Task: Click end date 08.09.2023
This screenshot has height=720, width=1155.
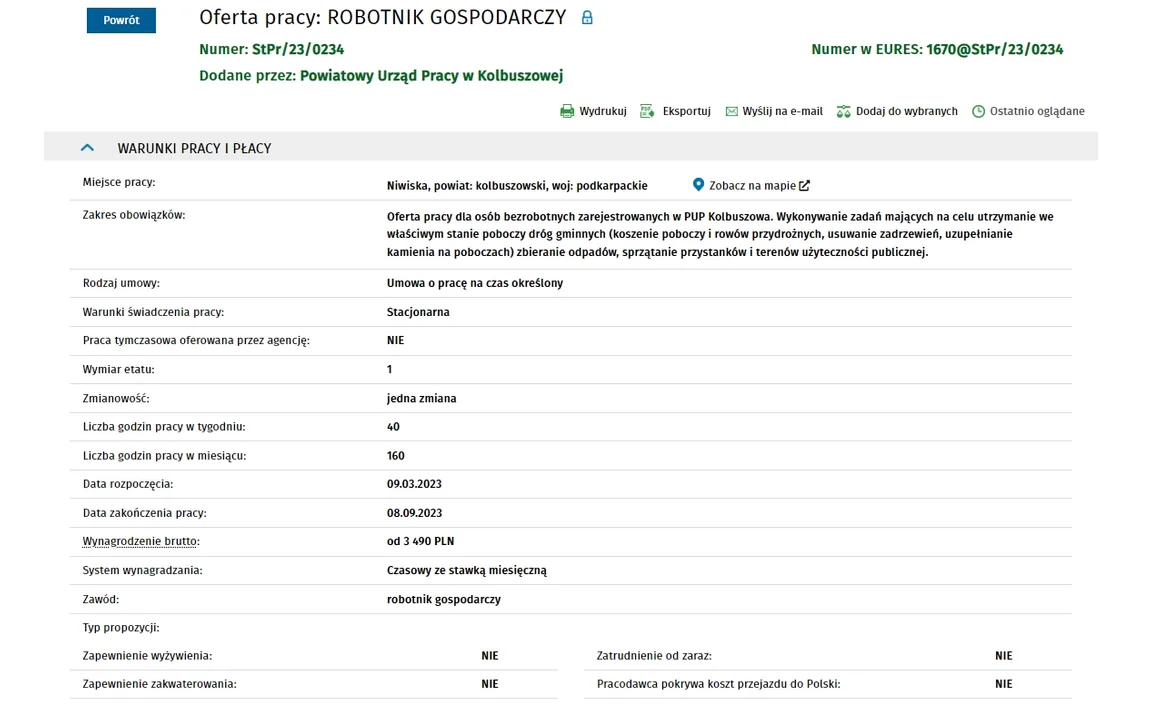Action: [414, 513]
